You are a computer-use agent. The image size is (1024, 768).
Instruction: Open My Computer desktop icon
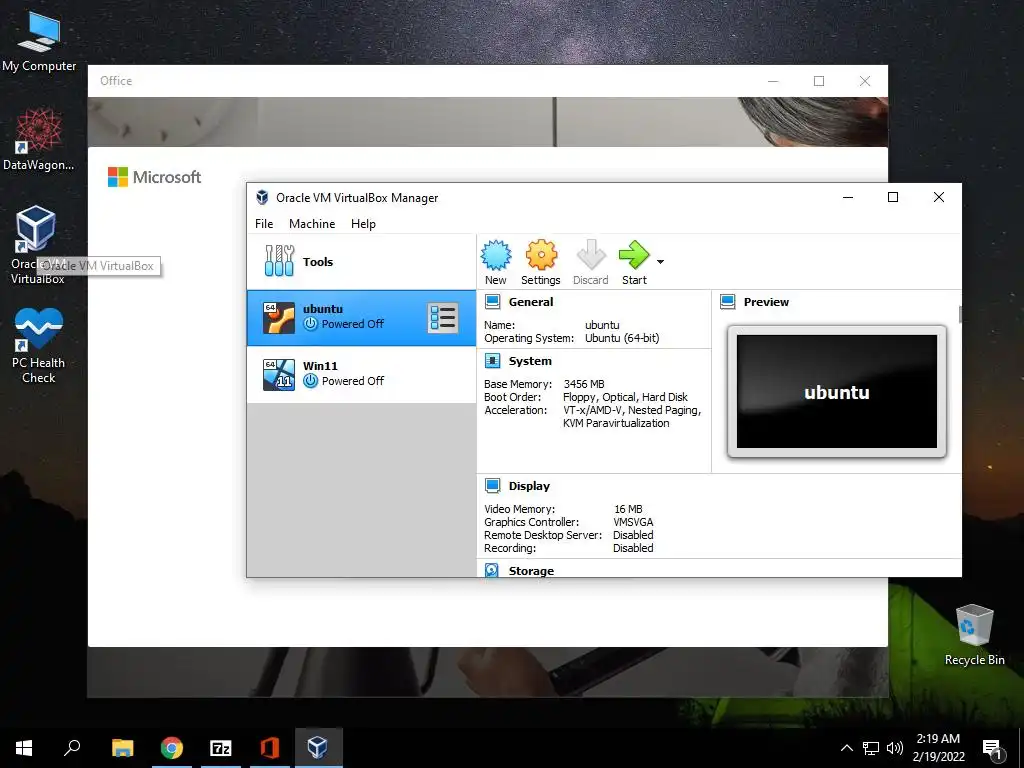[39, 41]
